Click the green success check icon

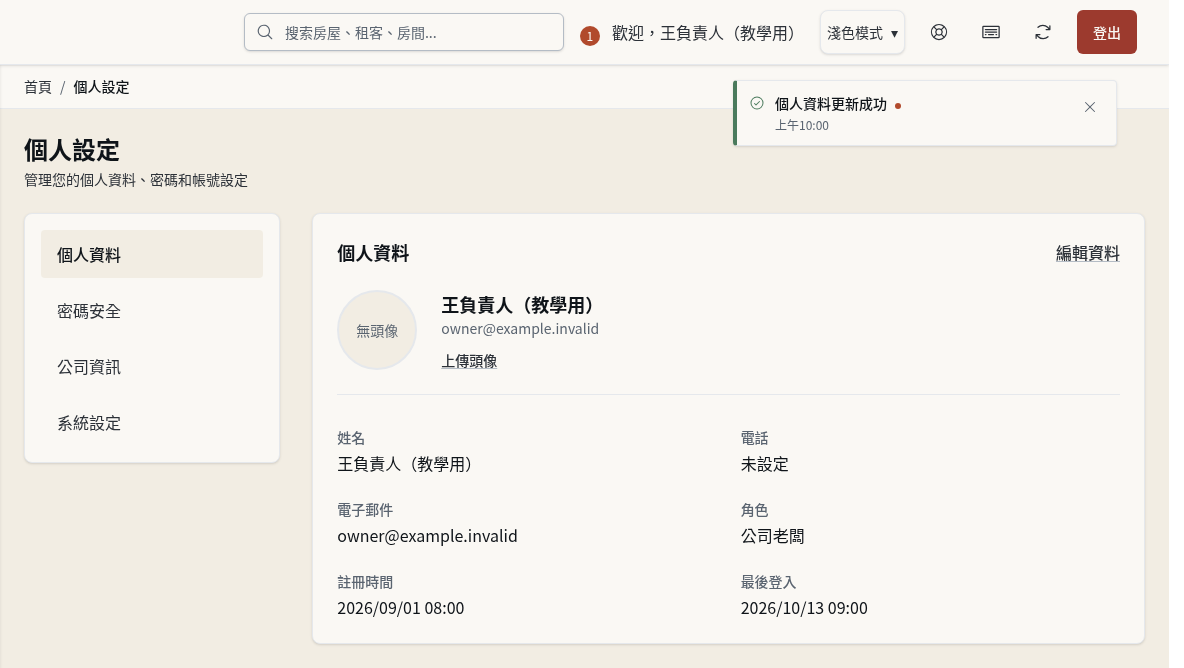[757, 103]
